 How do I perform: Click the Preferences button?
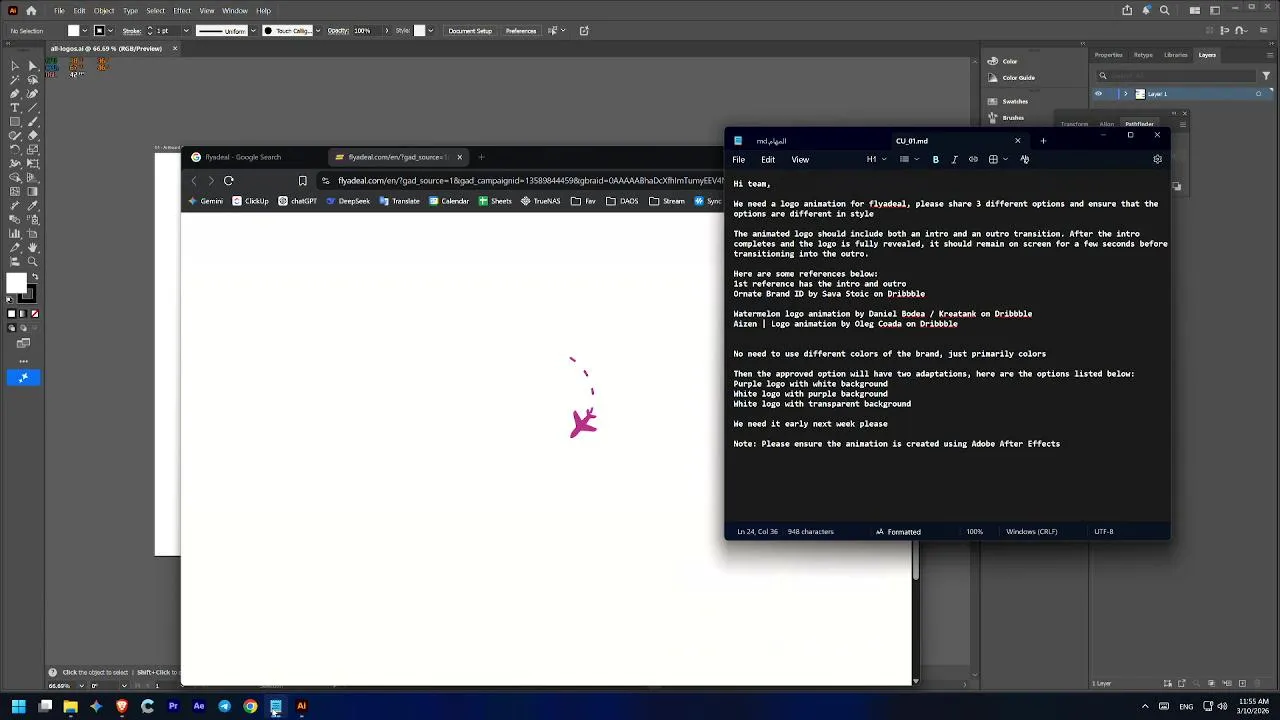pos(521,31)
